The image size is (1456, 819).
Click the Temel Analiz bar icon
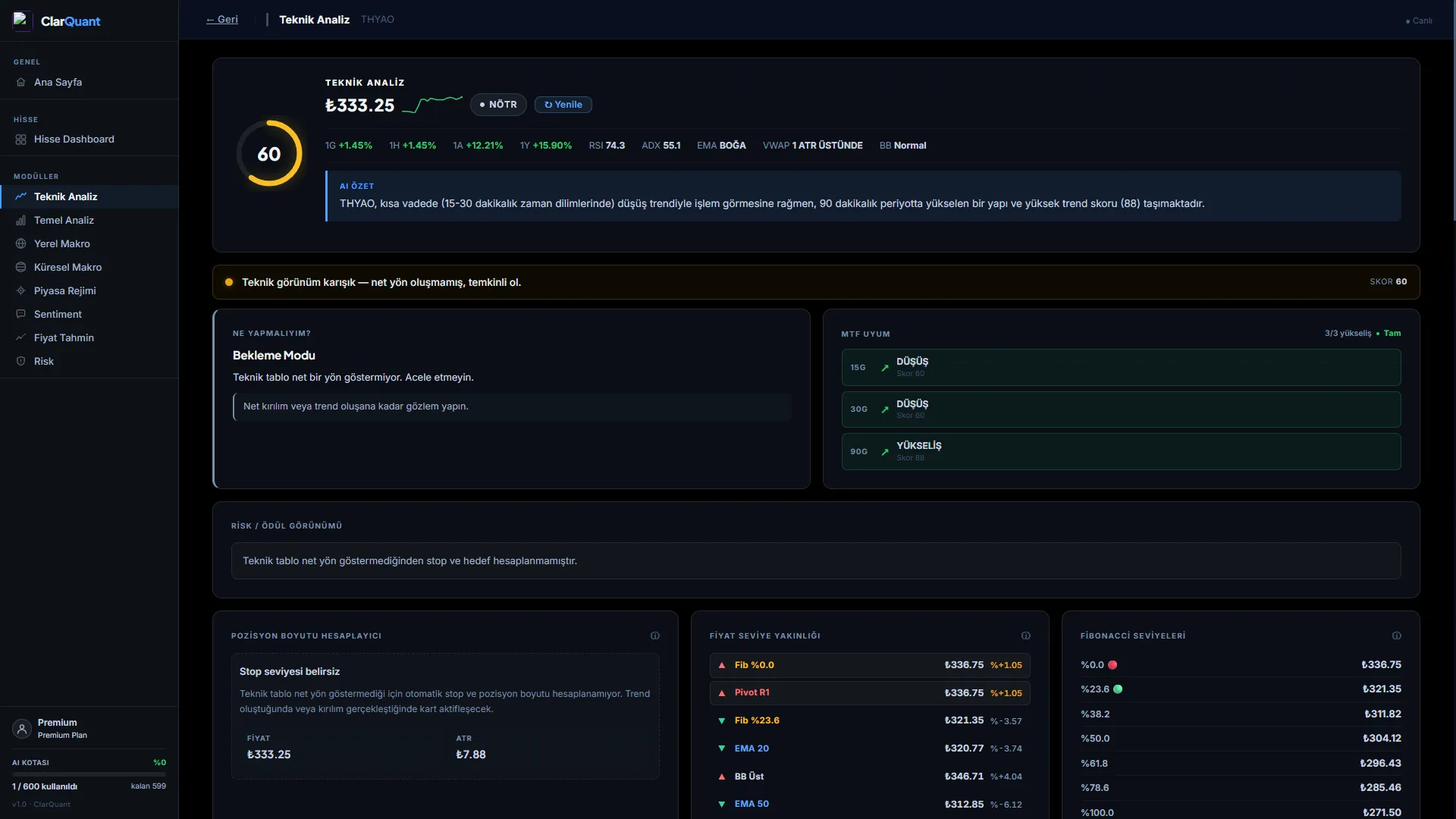[x=21, y=220]
